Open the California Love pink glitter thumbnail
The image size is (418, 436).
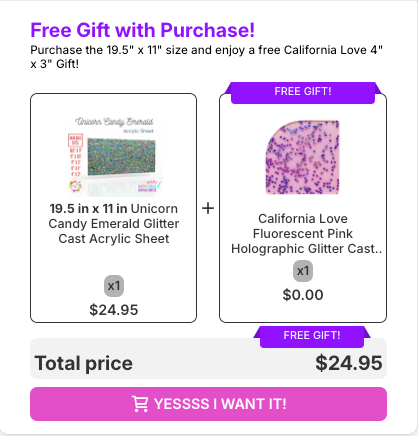(303, 157)
